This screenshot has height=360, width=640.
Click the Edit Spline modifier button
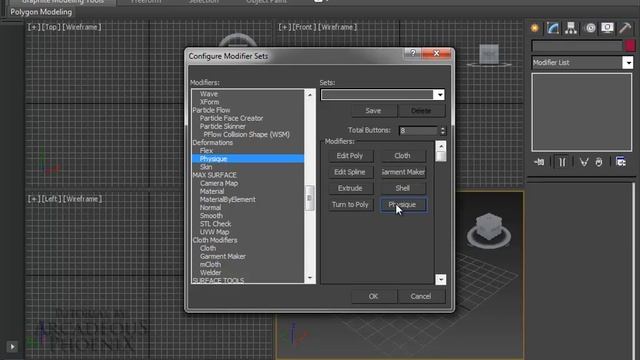point(350,172)
